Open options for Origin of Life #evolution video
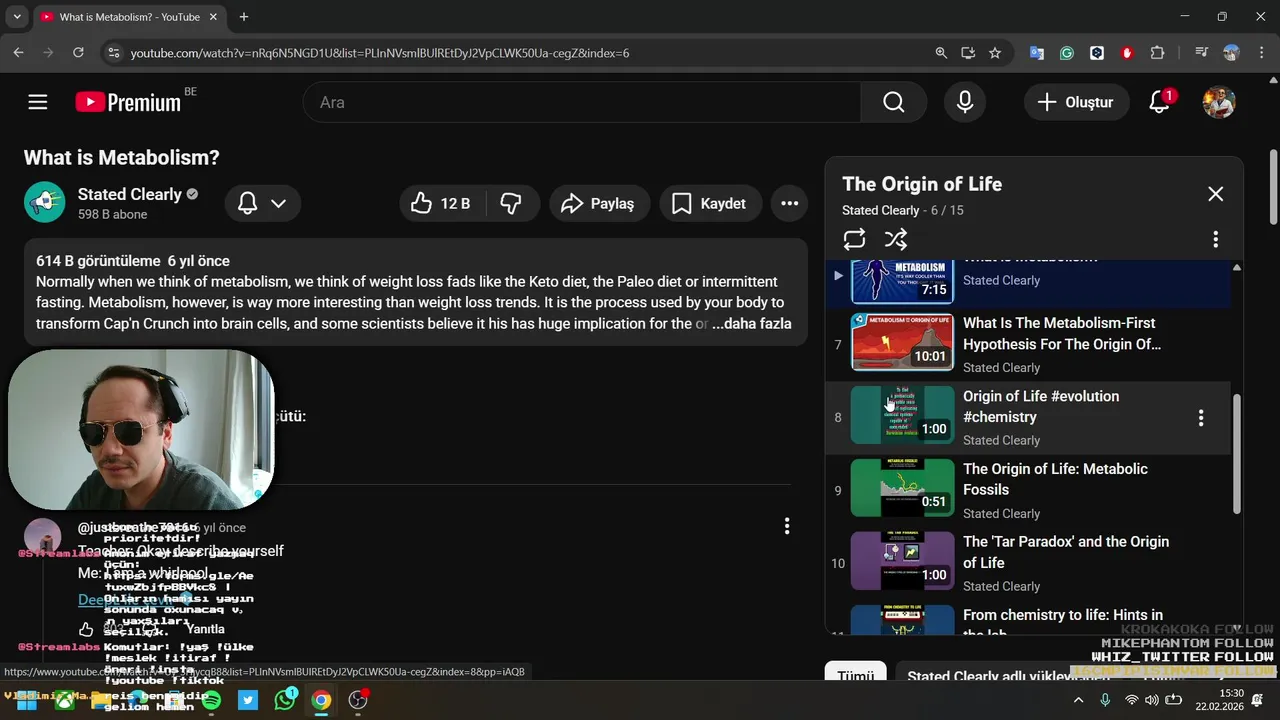This screenshot has height=720, width=1280. point(1201,418)
